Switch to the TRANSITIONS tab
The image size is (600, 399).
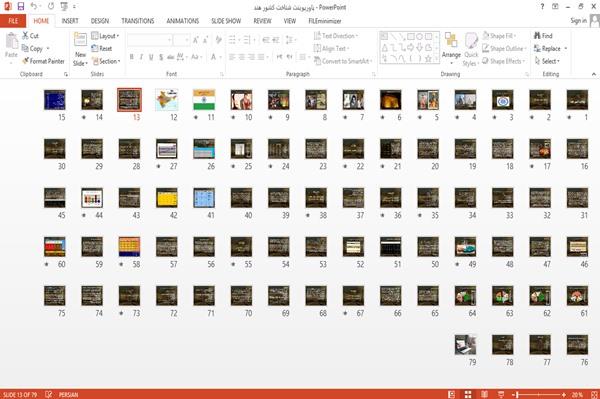pyautogui.click(x=138, y=21)
